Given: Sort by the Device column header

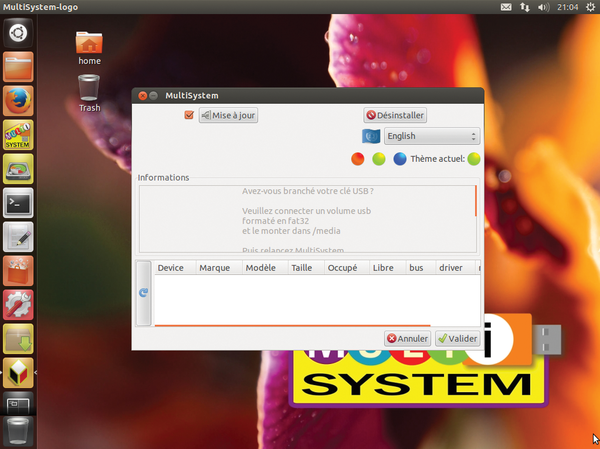Looking at the screenshot, I should 175,268.
